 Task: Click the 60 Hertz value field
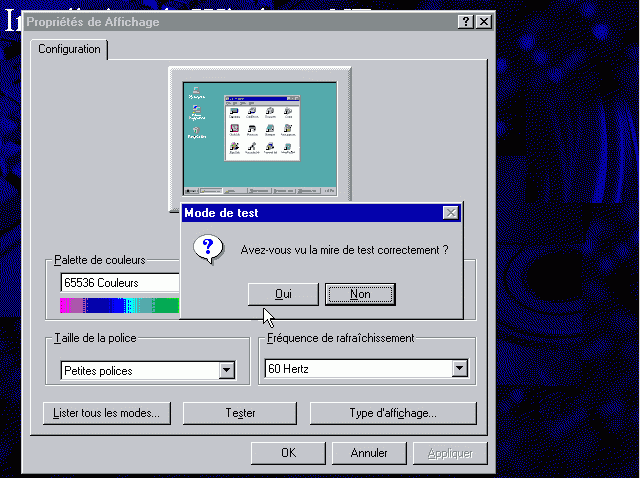tap(357, 369)
